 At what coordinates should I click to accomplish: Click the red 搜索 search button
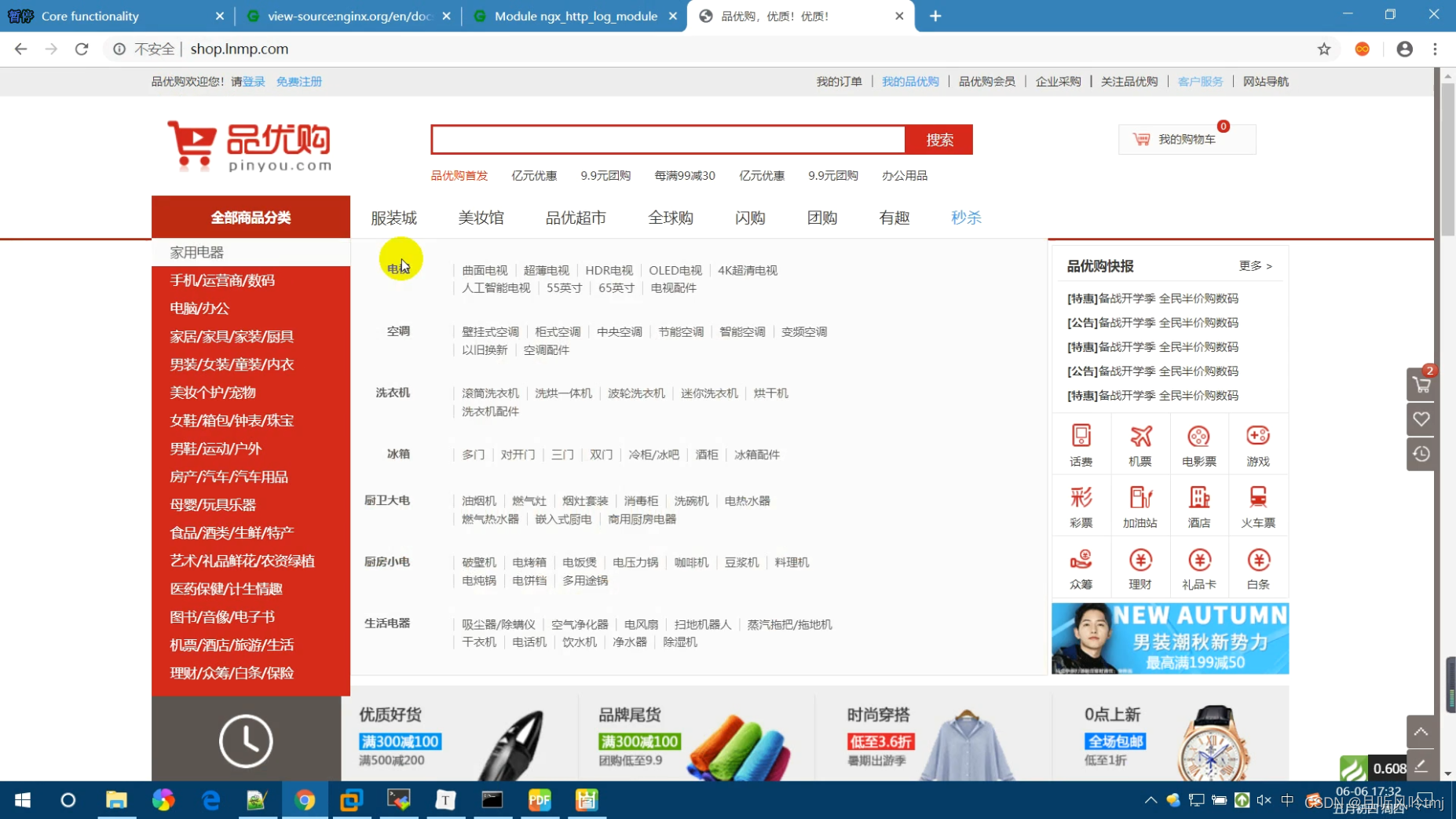[x=938, y=139]
